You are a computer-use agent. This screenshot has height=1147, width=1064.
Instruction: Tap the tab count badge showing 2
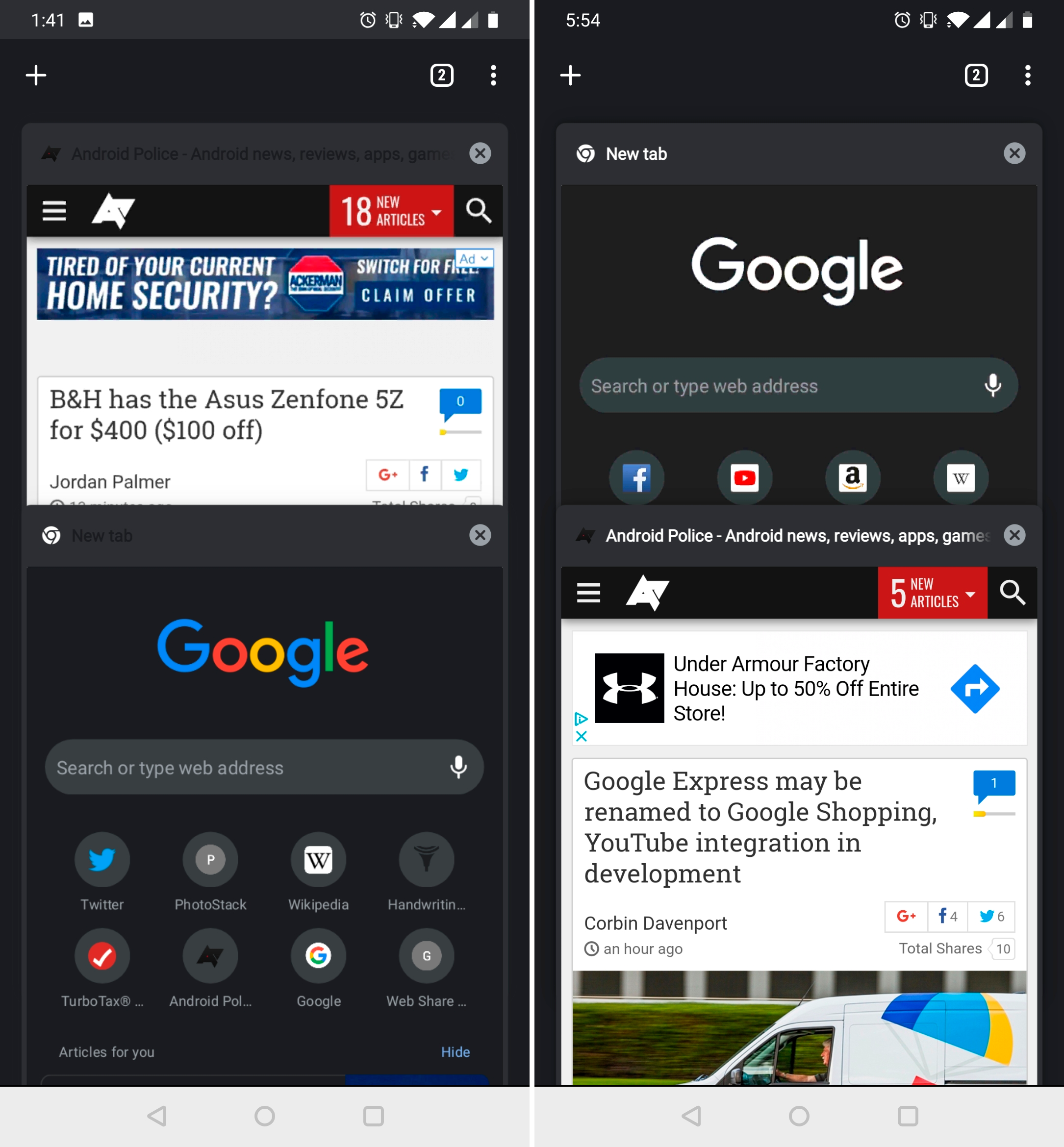tap(440, 74)
